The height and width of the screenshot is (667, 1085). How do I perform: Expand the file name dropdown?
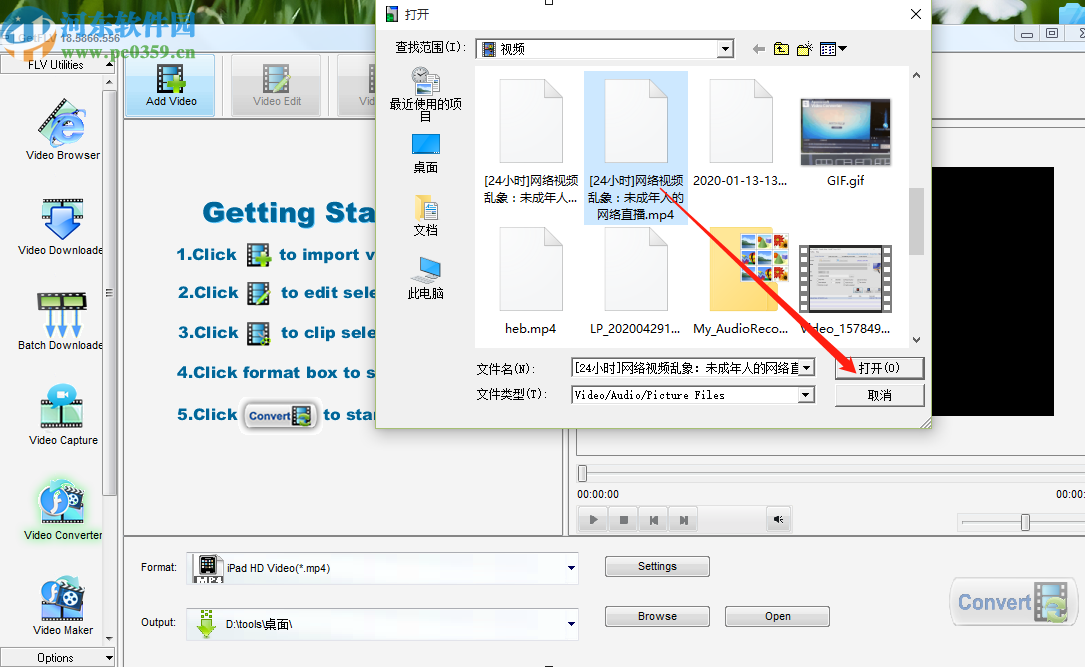[807, 368]
